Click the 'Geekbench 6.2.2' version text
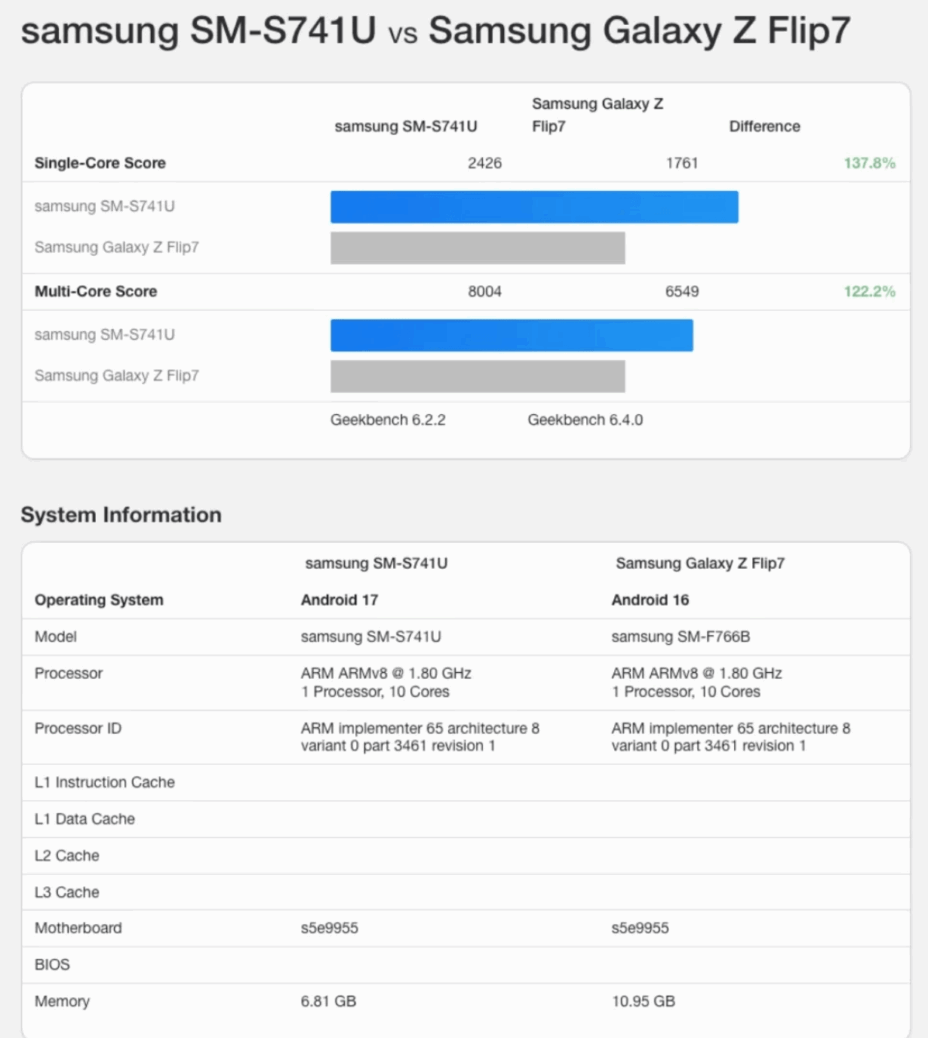The width and height of the screenshot is (928, 1038). [x=388, y=420]
